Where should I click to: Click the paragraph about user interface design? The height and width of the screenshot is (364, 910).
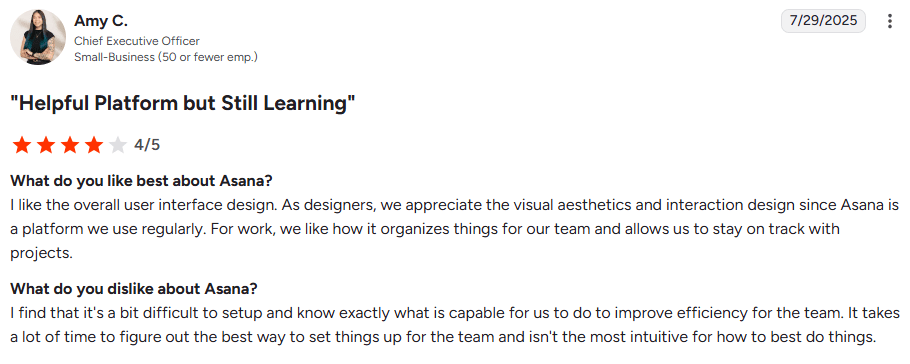pyautogui.click(x=454, y=229)
